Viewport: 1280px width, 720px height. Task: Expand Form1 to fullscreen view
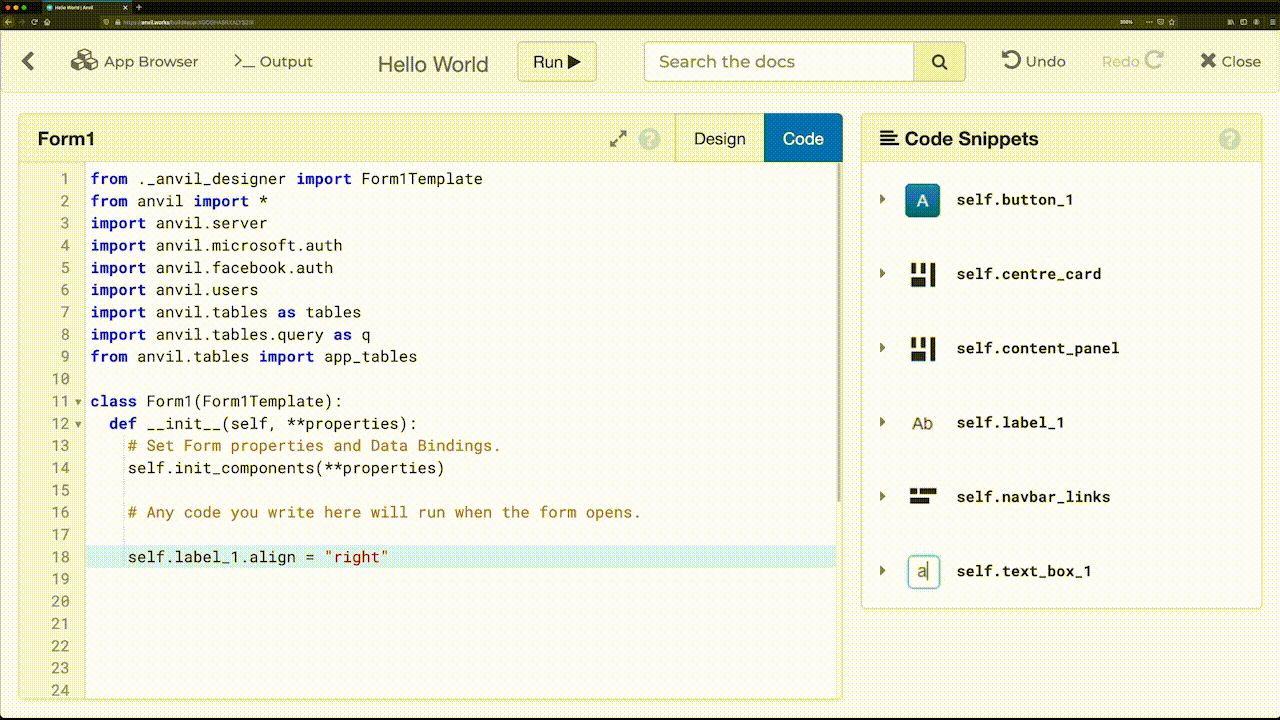(x=617, y=139)
